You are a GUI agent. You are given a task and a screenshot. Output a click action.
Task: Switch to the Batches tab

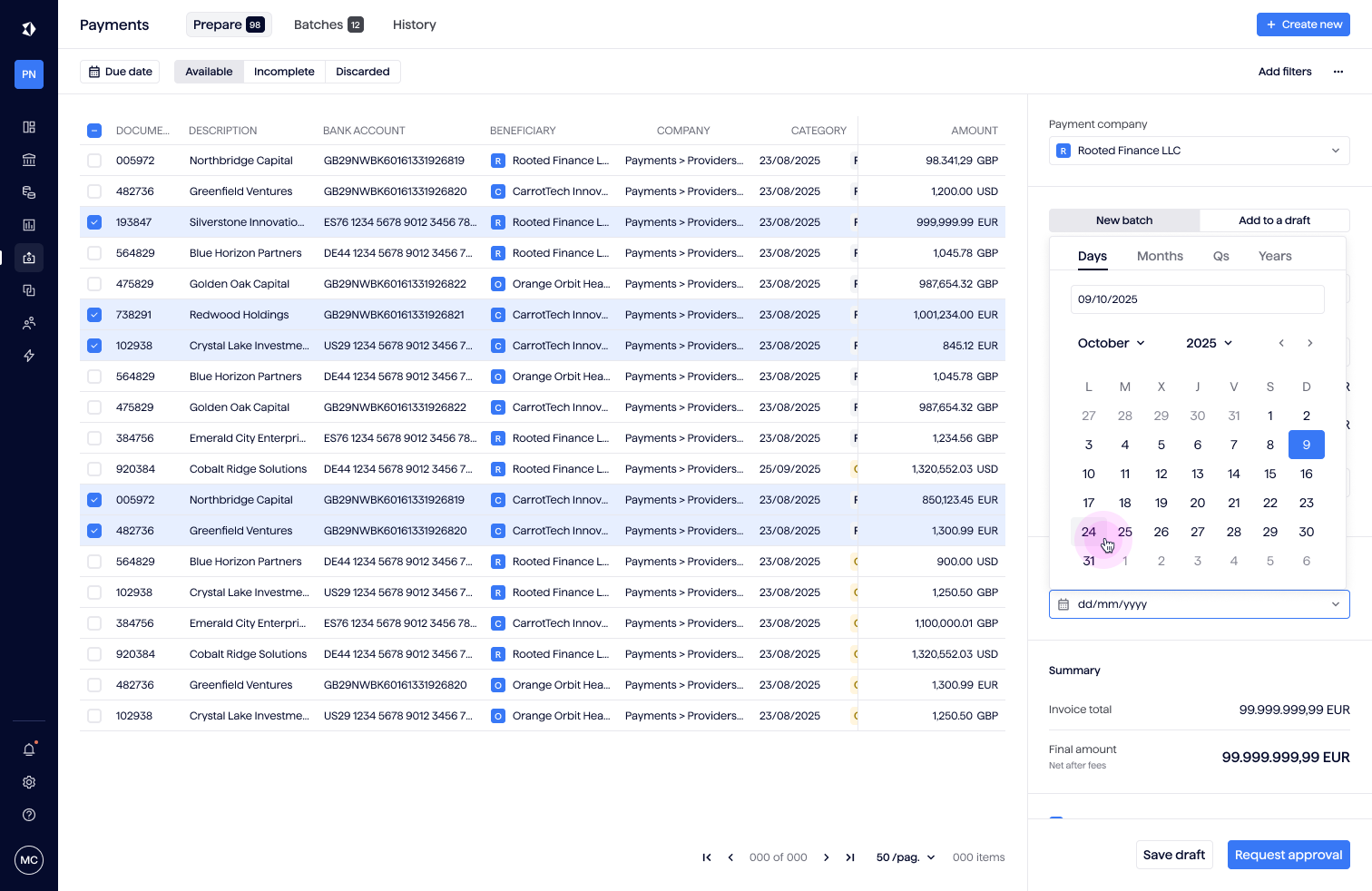[328, 24]
